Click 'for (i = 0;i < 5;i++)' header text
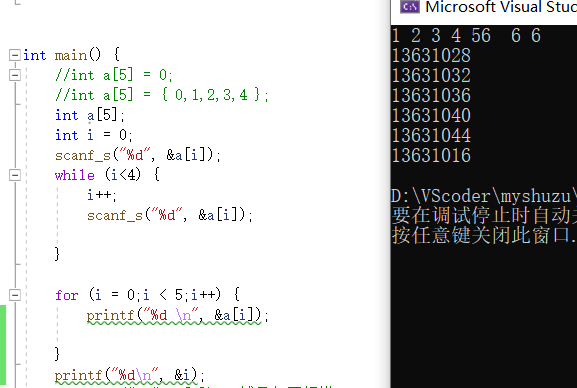 (147, 295)
